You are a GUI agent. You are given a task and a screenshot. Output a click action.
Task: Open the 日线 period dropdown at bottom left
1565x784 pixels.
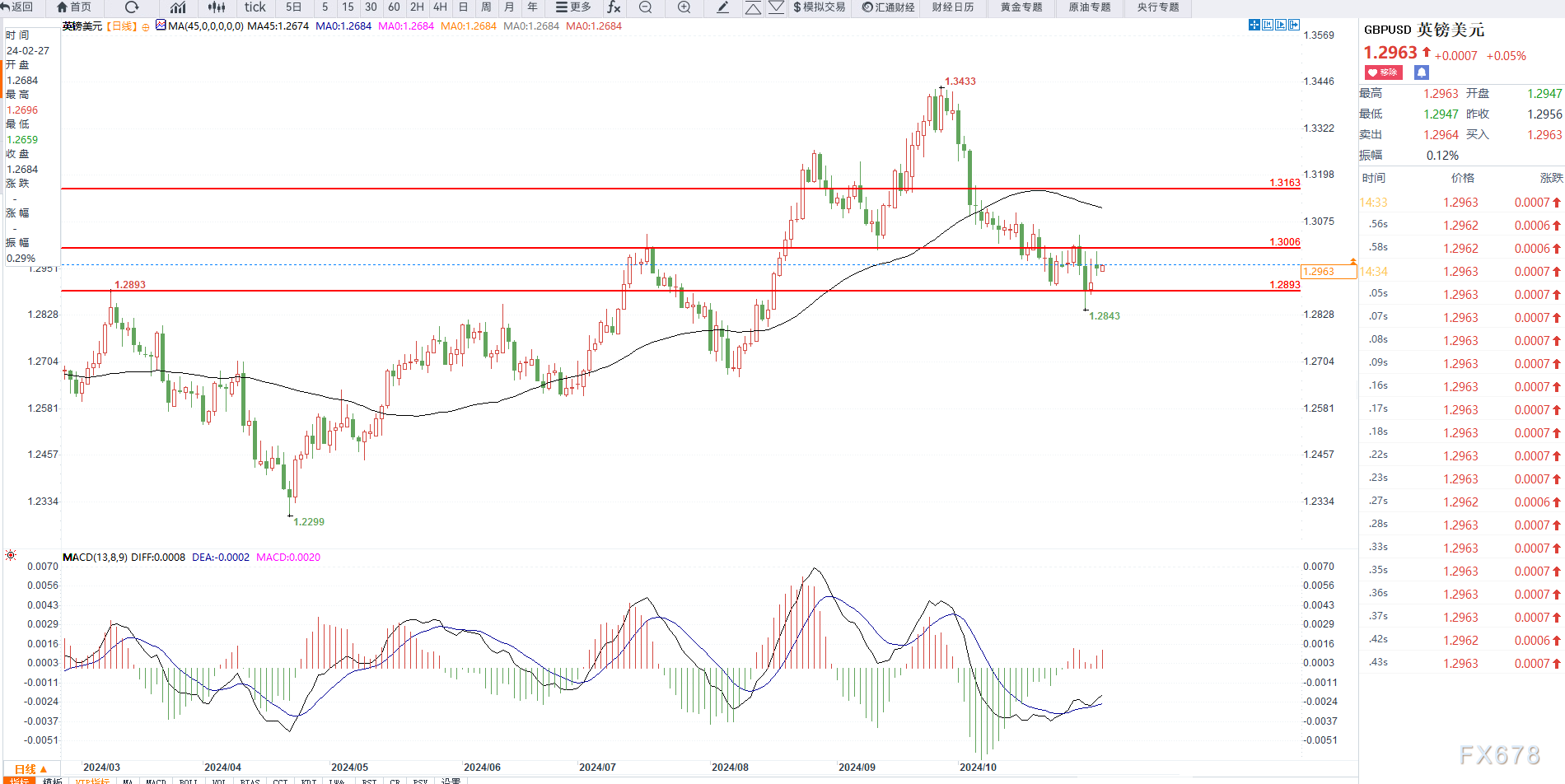(x=30, y=769)
